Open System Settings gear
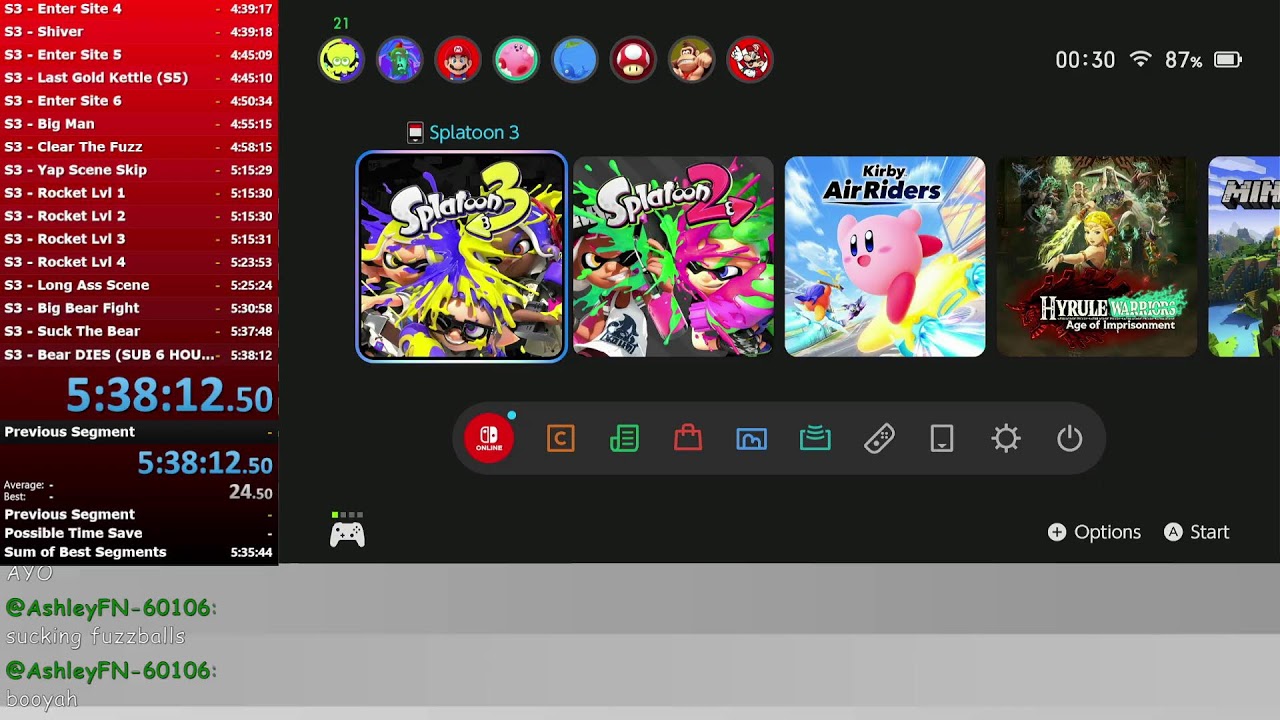 point(1006,438)
